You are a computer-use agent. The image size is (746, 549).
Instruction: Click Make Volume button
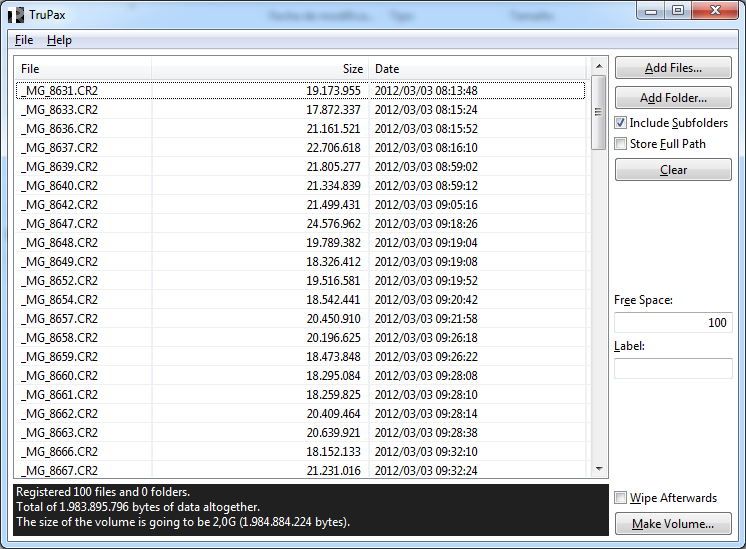(673, 524)
